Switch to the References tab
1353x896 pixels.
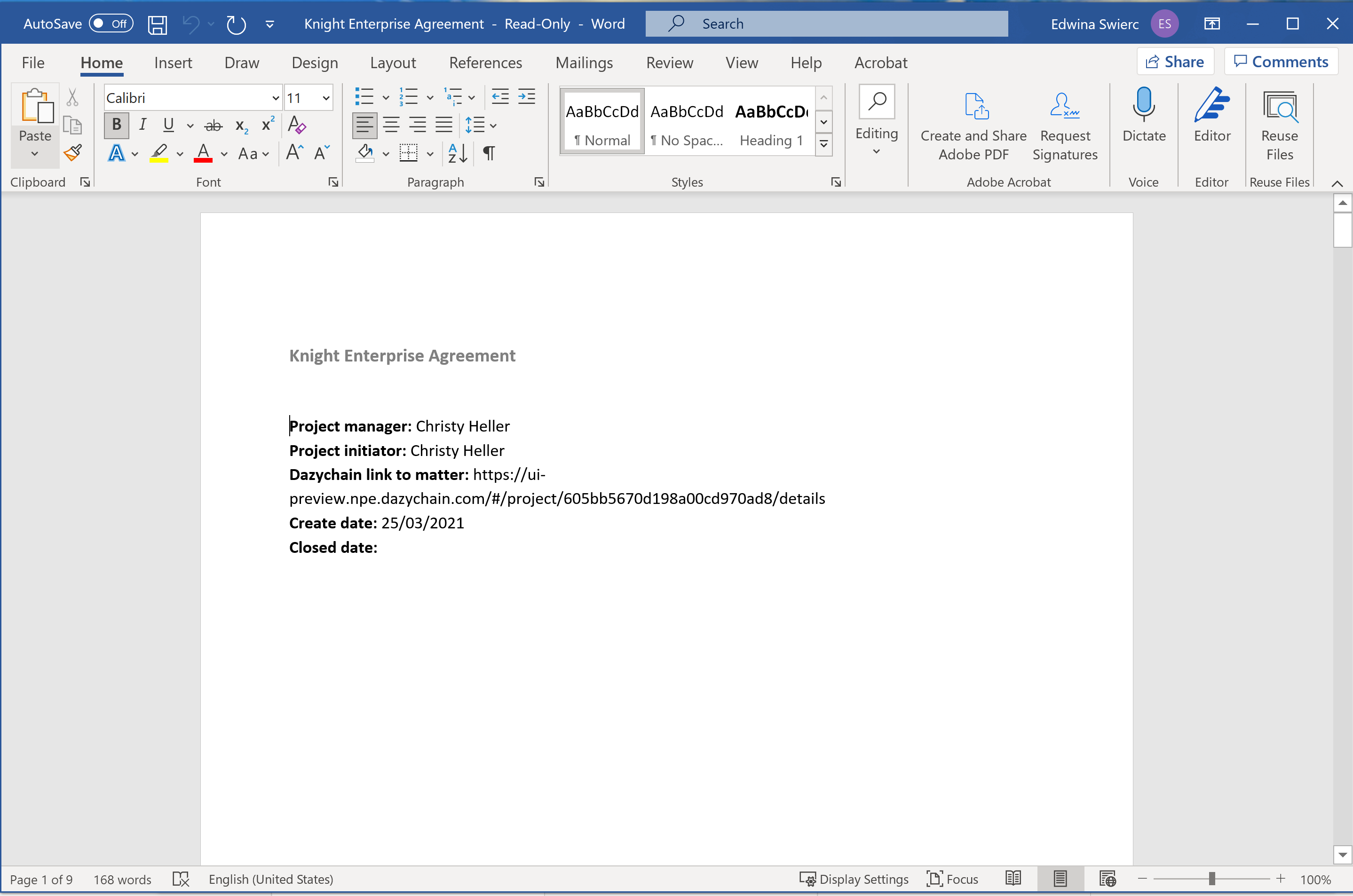coord(485,62)
